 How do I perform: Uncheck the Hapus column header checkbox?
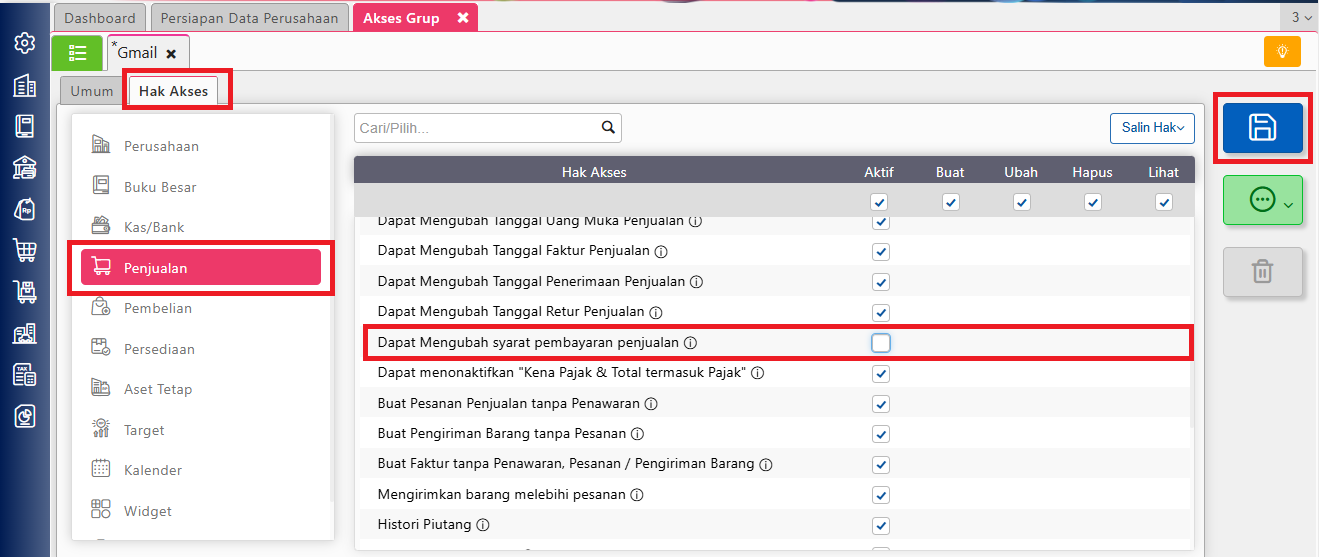click(x=1092, y=202)
